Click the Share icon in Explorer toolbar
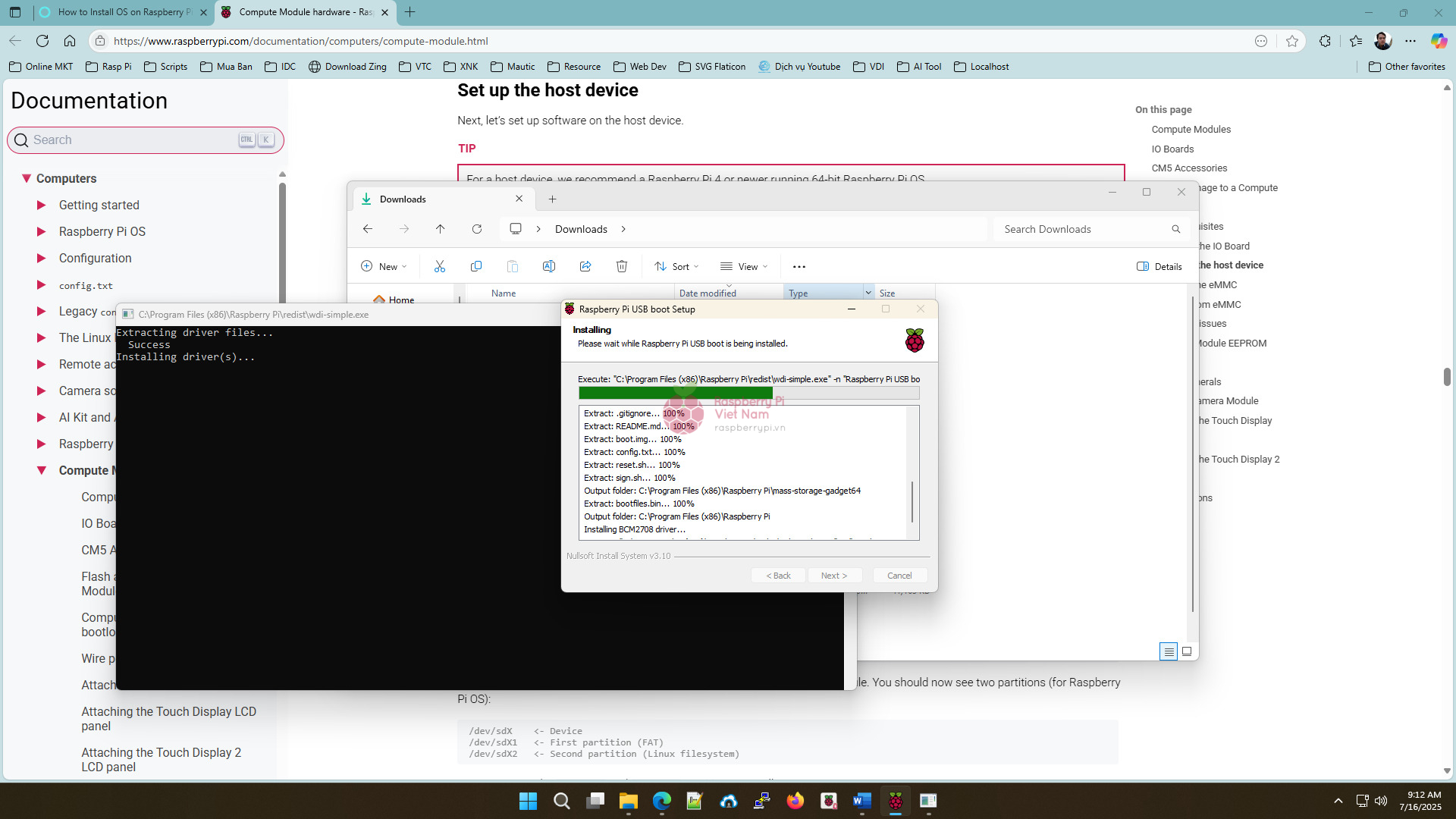 click(x=585, y=266)
